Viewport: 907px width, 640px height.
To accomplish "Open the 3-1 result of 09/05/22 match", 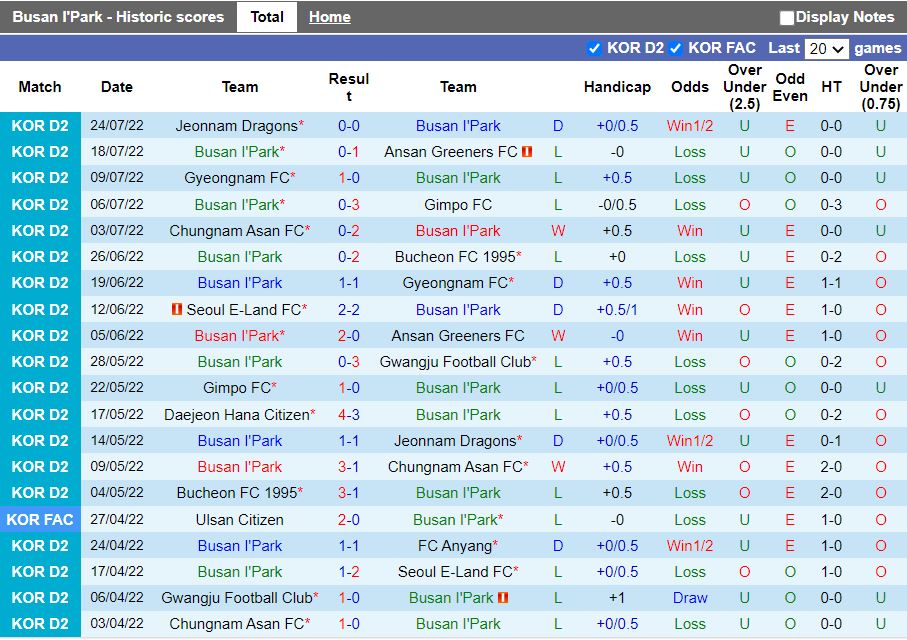I will point(349,467).
